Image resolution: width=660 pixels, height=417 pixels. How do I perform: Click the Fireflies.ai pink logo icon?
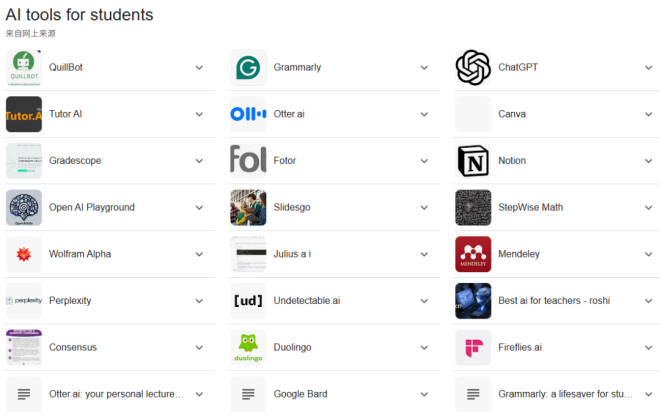pyautogui.click(x=473, y=348)
